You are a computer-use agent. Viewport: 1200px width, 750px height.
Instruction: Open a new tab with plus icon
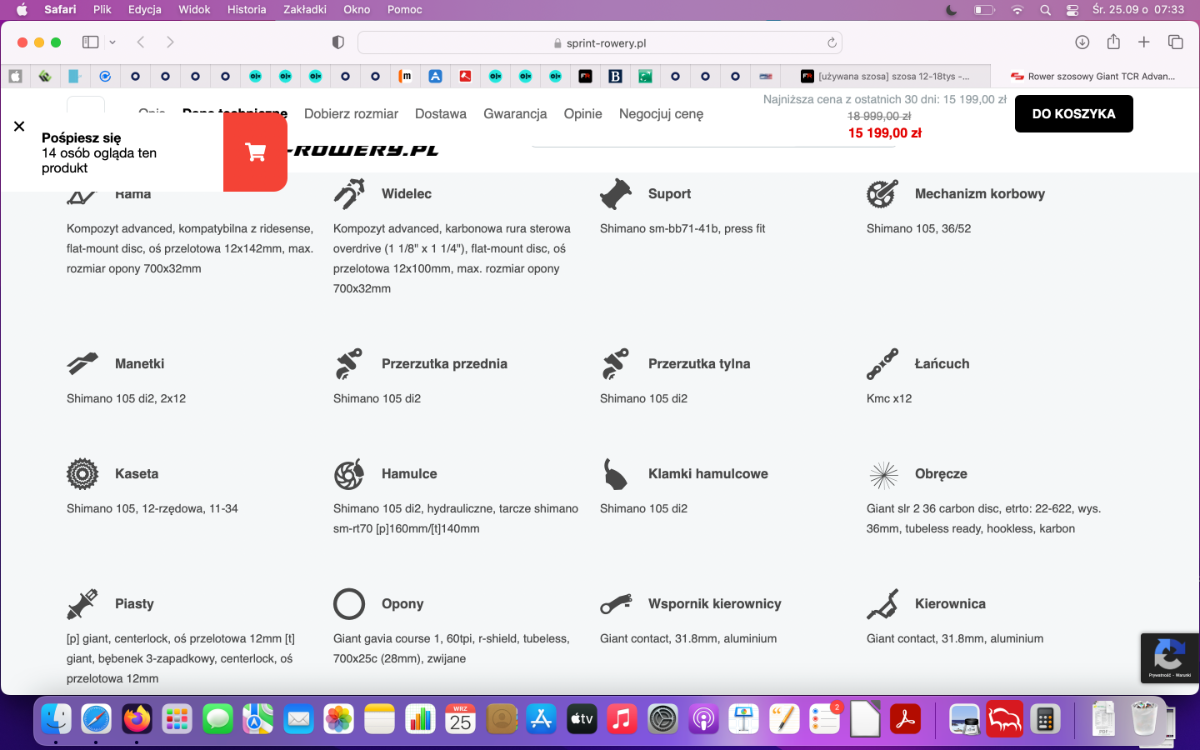(x=1144, y=42)
